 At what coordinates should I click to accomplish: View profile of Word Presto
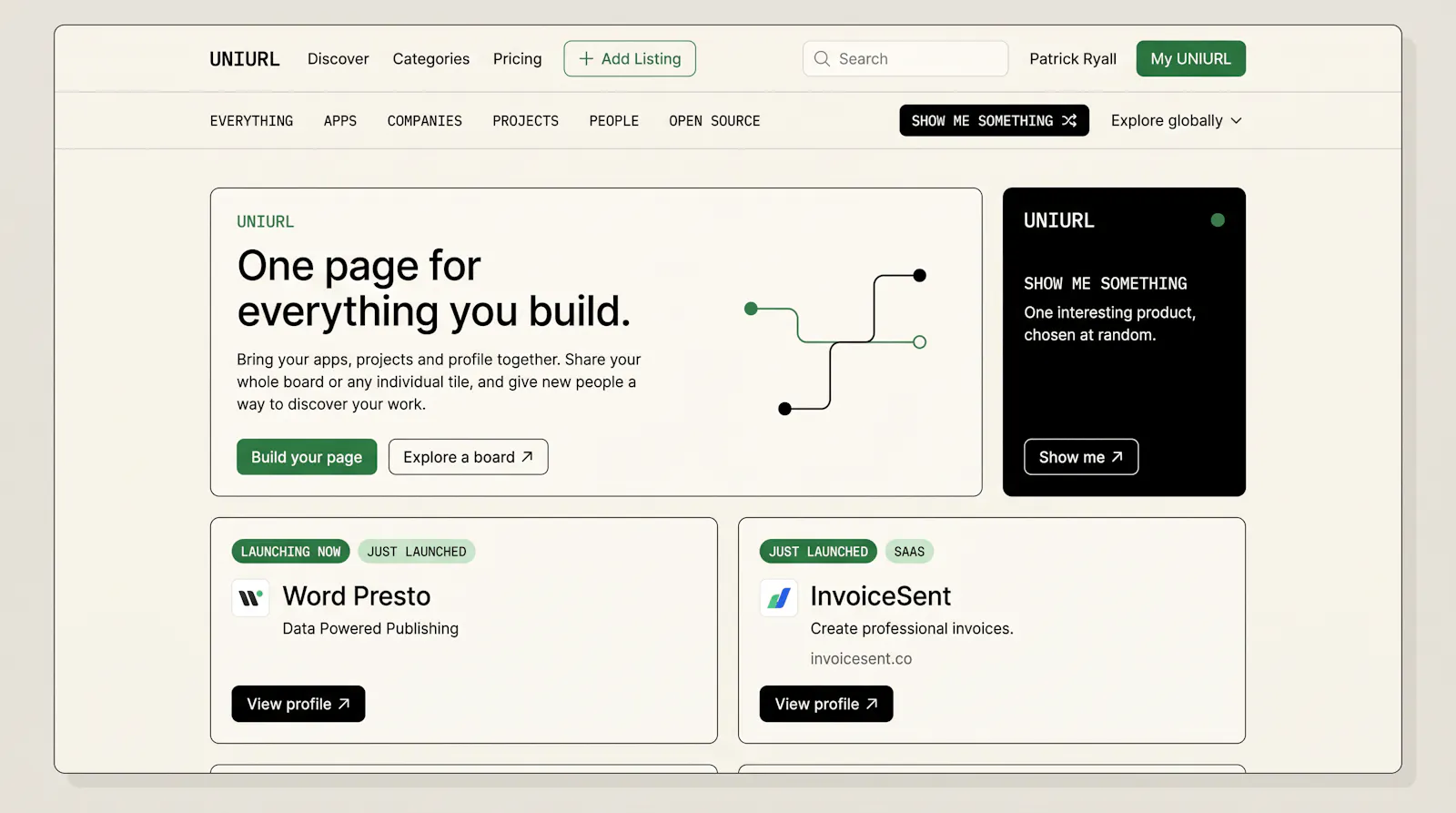[x=298, y=704]
